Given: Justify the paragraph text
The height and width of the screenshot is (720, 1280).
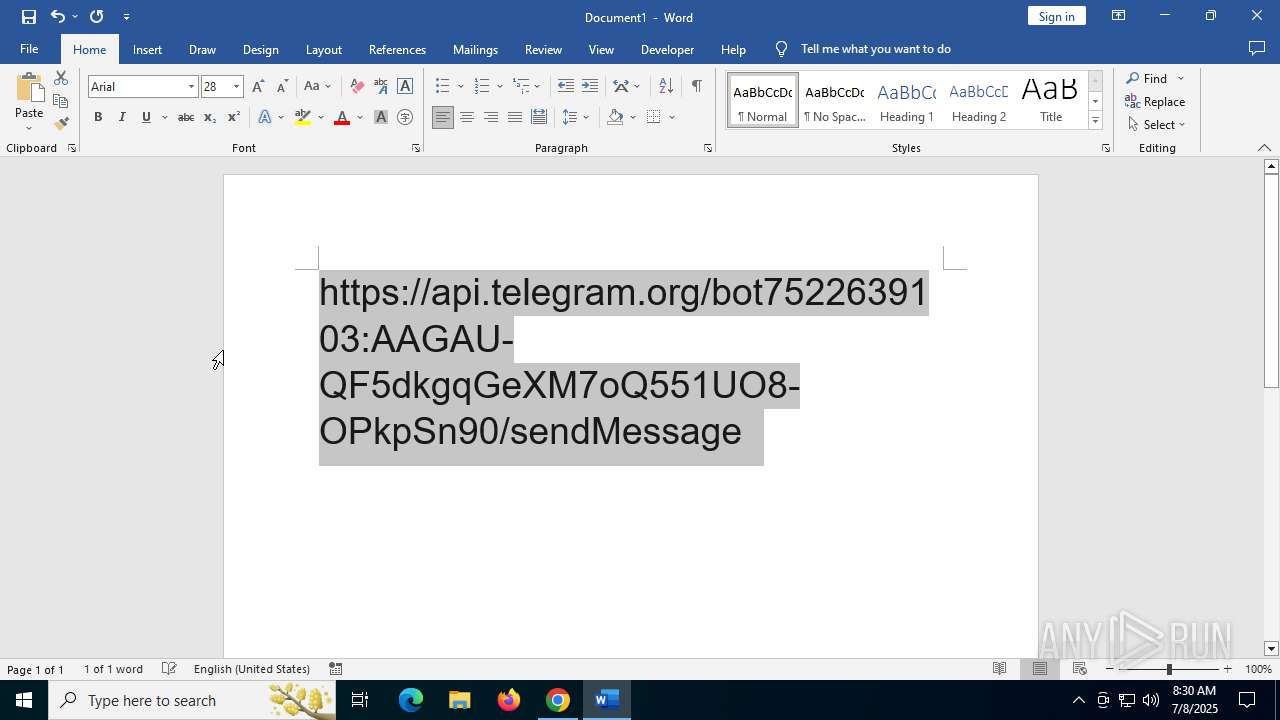Looking at the screenshot, I should 515,118.
